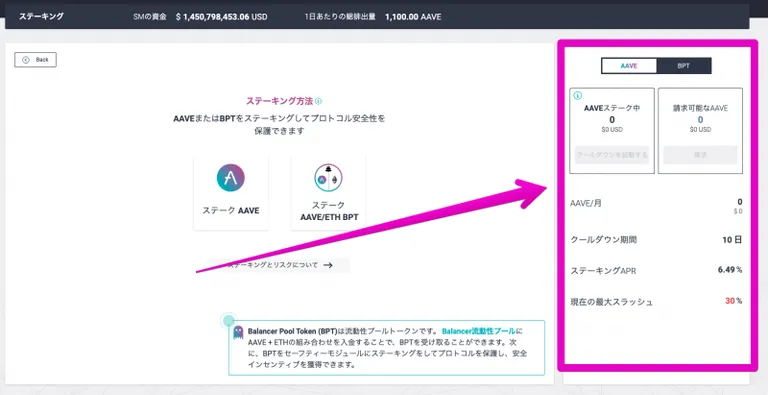The image size is (768, 395).
Task: Click the AAVE logo icon
Action: 231,177
